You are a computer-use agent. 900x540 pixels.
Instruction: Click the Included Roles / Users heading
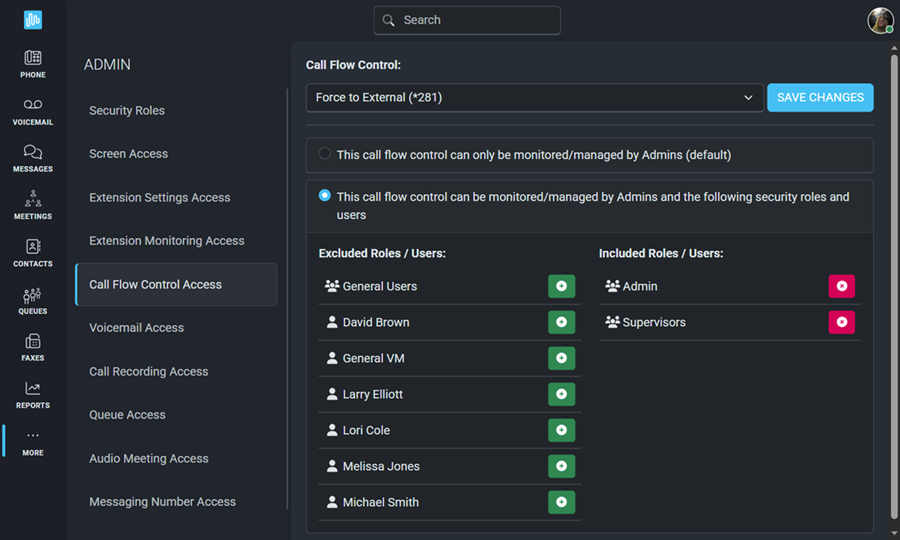[661, 253]
